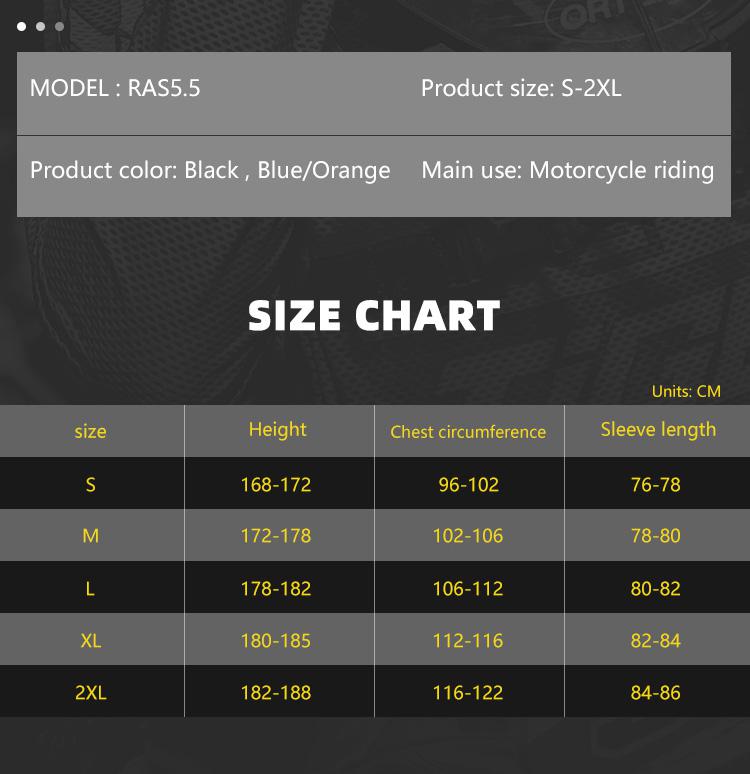
Task: Click the 84-86 sleeve length cell
Action: click(x=656, y=693)
